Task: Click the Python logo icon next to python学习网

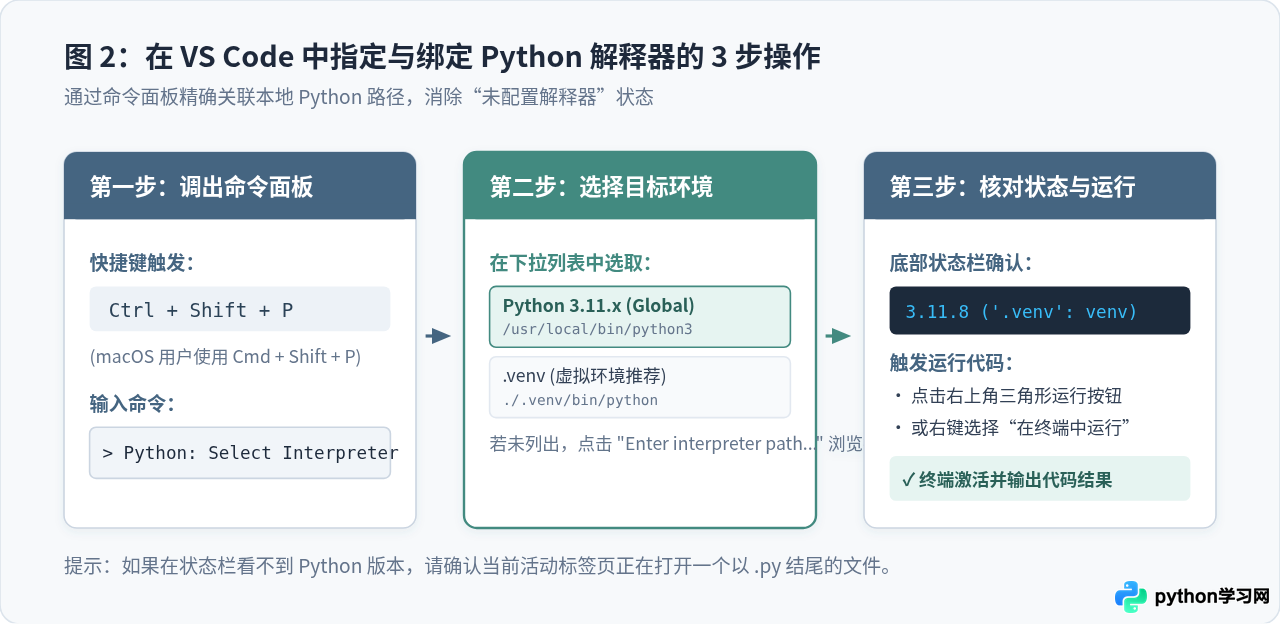Action: [x=1131, y=597]
